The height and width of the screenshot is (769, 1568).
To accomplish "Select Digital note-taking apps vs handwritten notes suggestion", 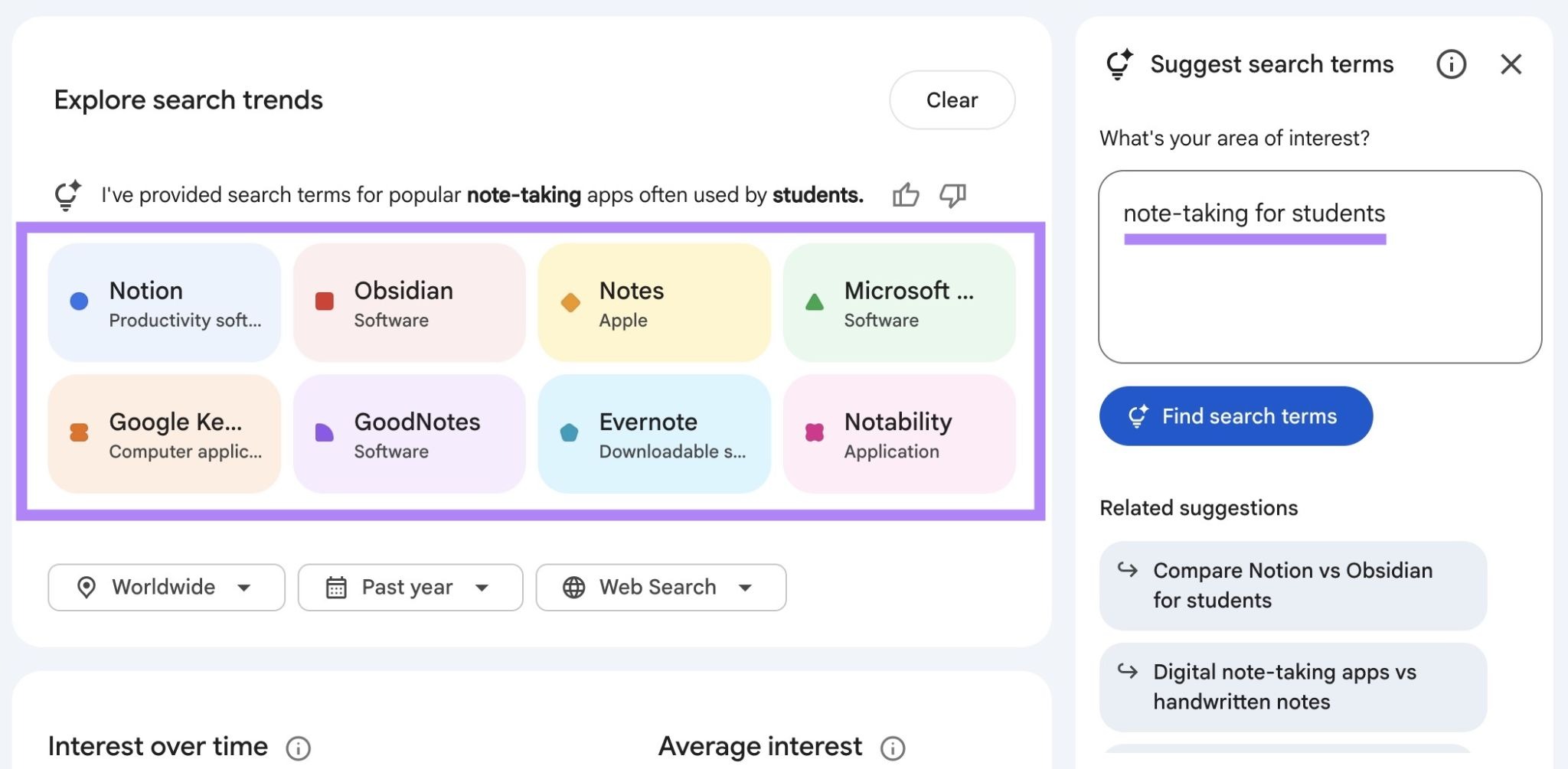I will pos(1293,687).
